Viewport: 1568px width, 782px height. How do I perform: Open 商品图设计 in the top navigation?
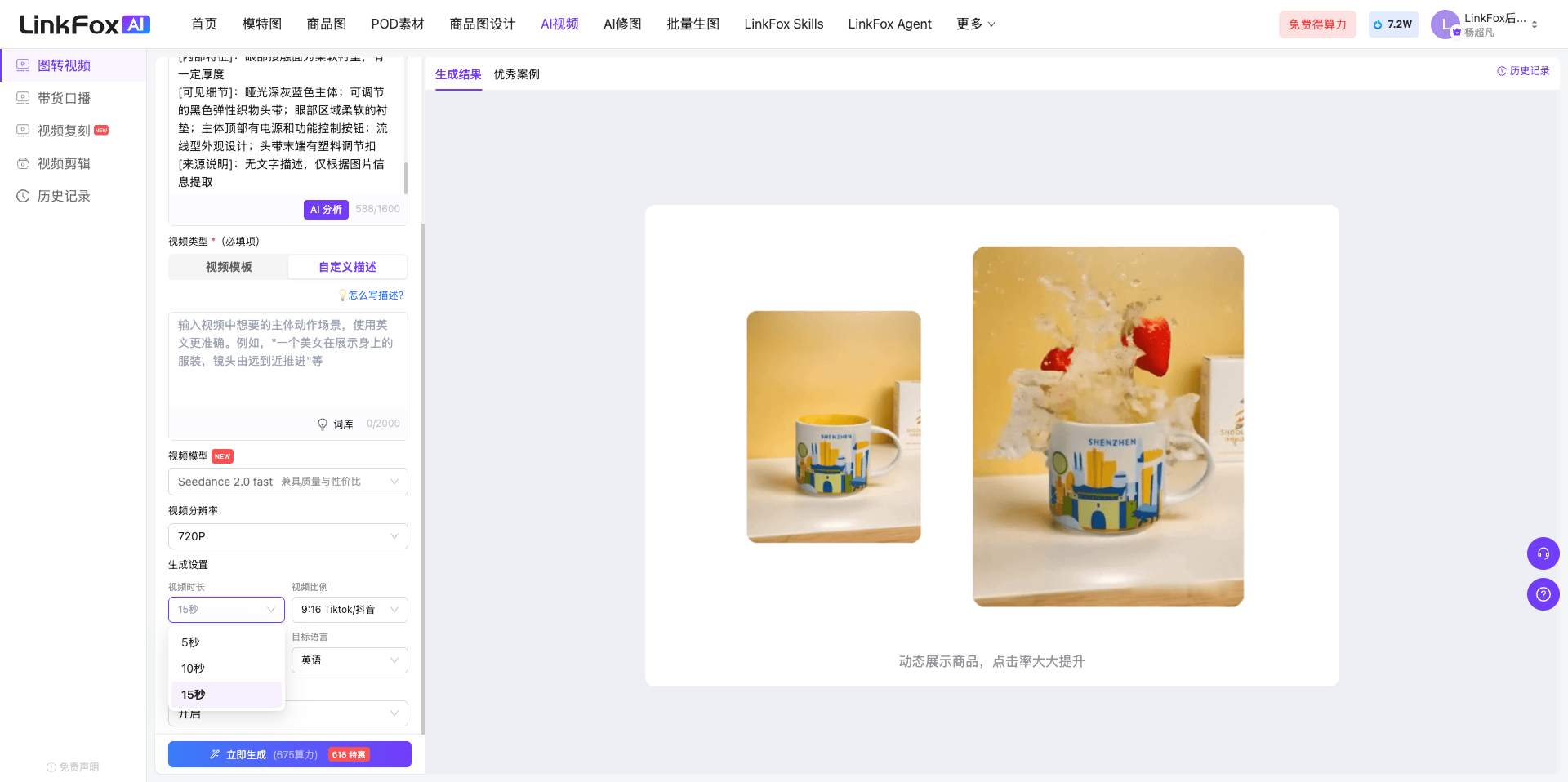click(483, 24)
